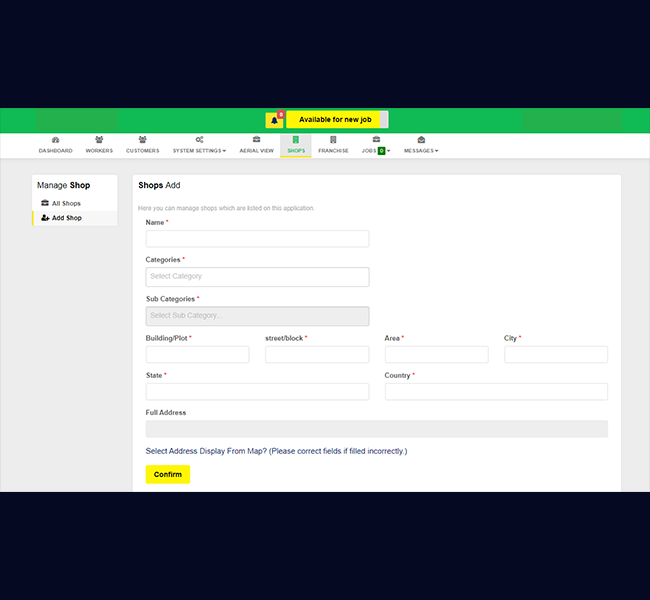Focus the Building/Plot text field
Screen dimensions: 650x600
pos(197,355)
